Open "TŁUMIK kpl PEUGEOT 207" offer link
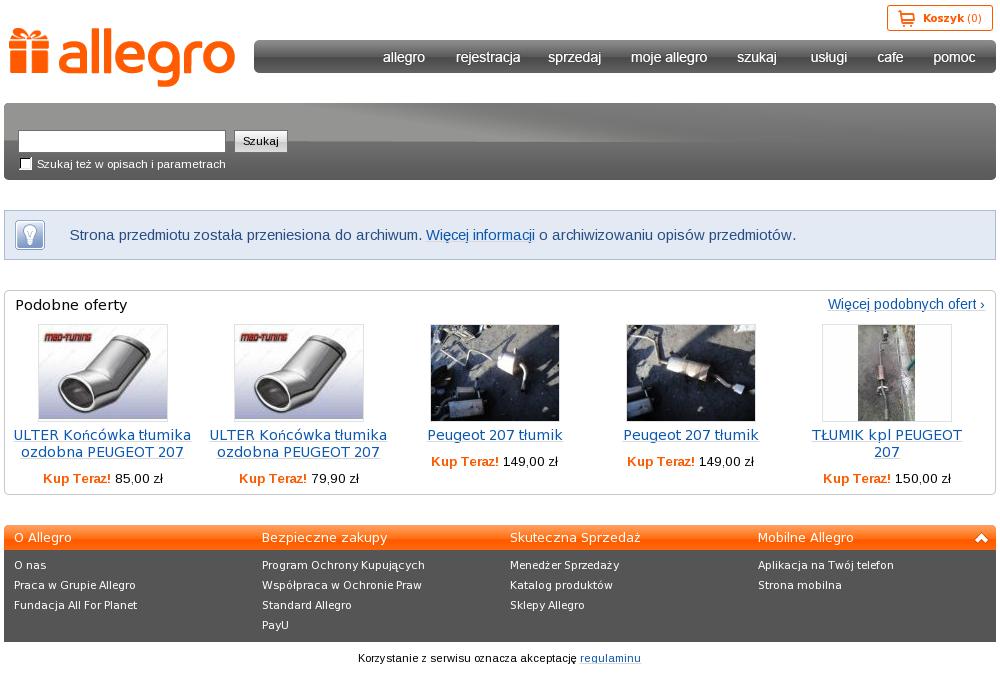Image resolution: width=1000 pixels, height=678 pixels. [886, 443]
